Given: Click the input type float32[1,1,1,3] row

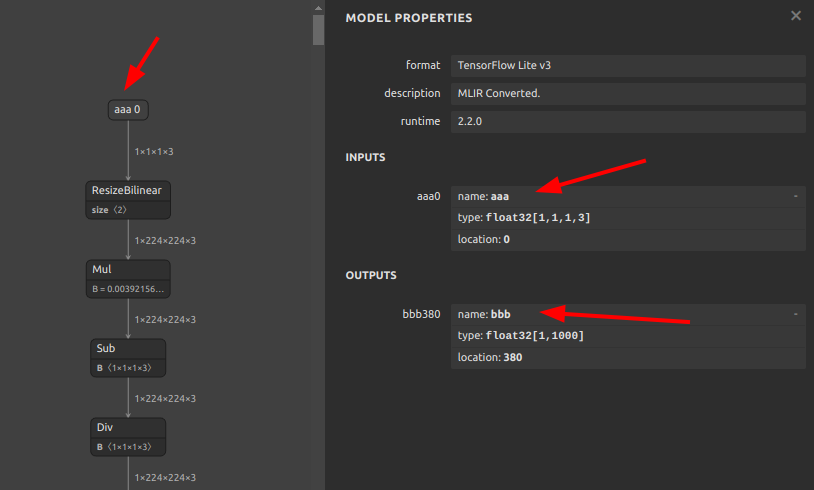Looking at the screenshot, I should (628, 218).
